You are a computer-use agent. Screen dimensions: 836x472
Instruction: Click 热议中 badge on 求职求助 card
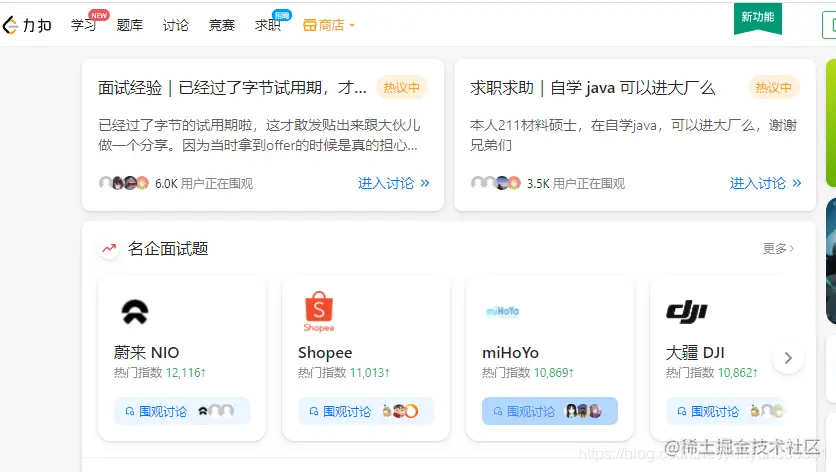click(x=774, y=87)
